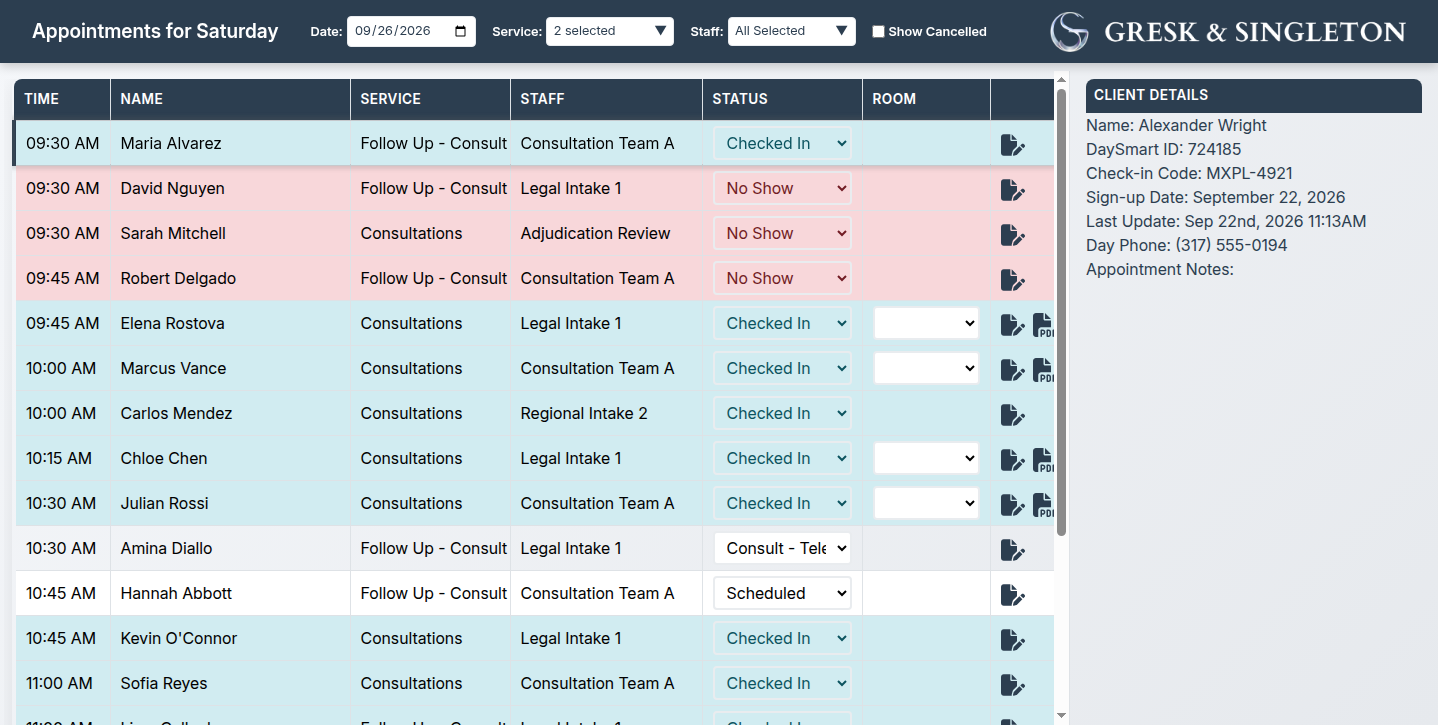Image resolution: width=1438 pixels, height=725 pixels.
Task: Select the Sofia Reyes name cell
Action: click(x=230, y=684)
